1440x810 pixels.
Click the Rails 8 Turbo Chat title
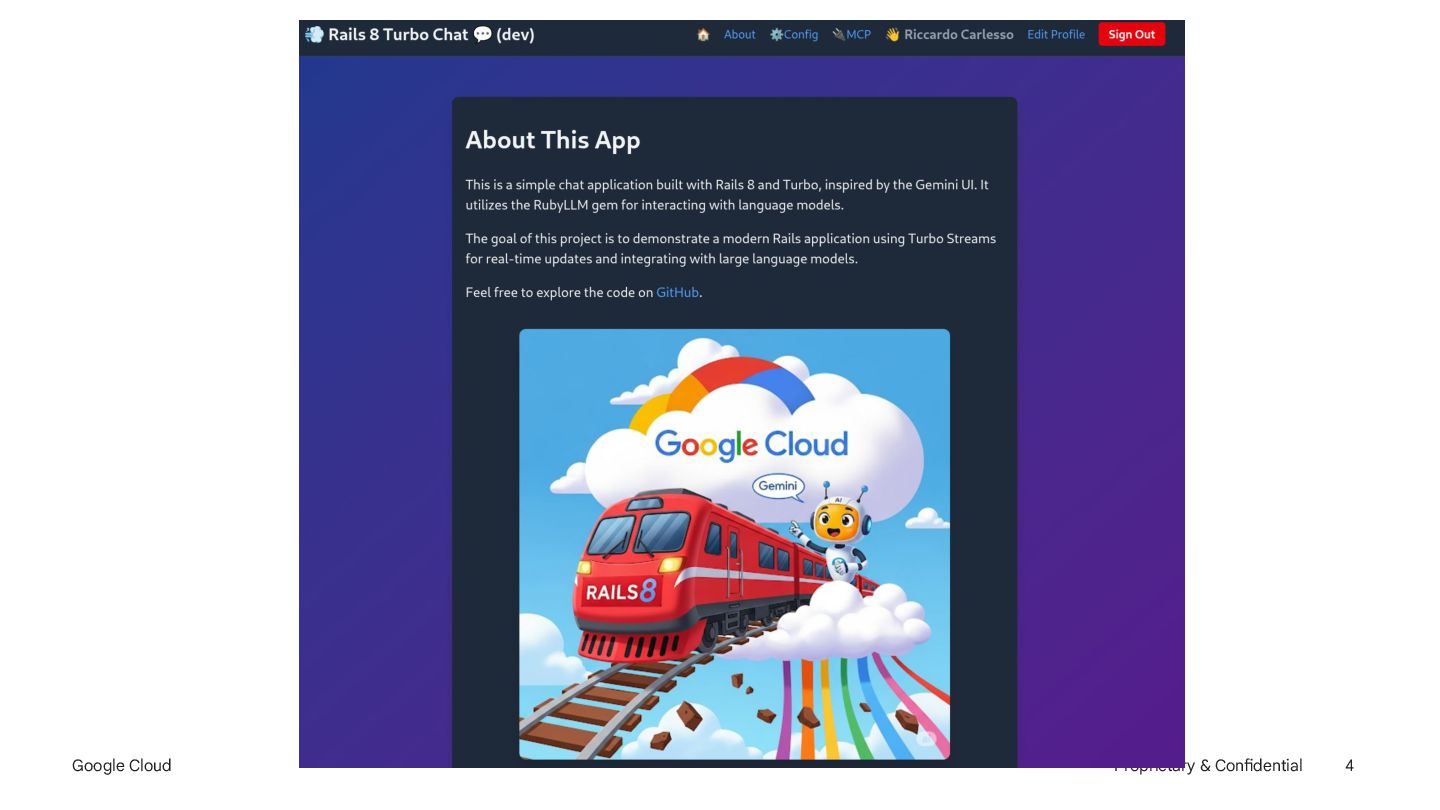[432, 35]
